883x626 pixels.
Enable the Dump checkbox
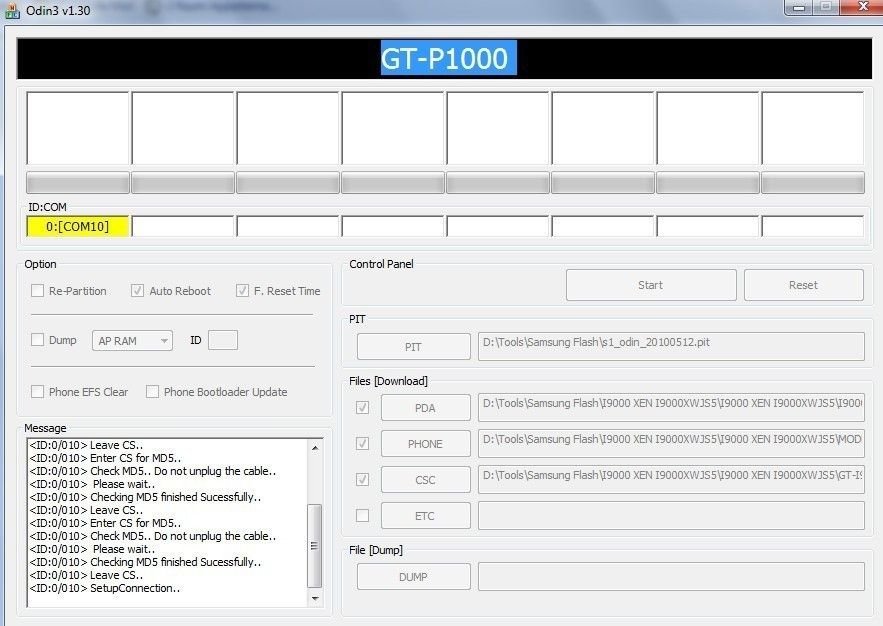[x=37, y=340]
